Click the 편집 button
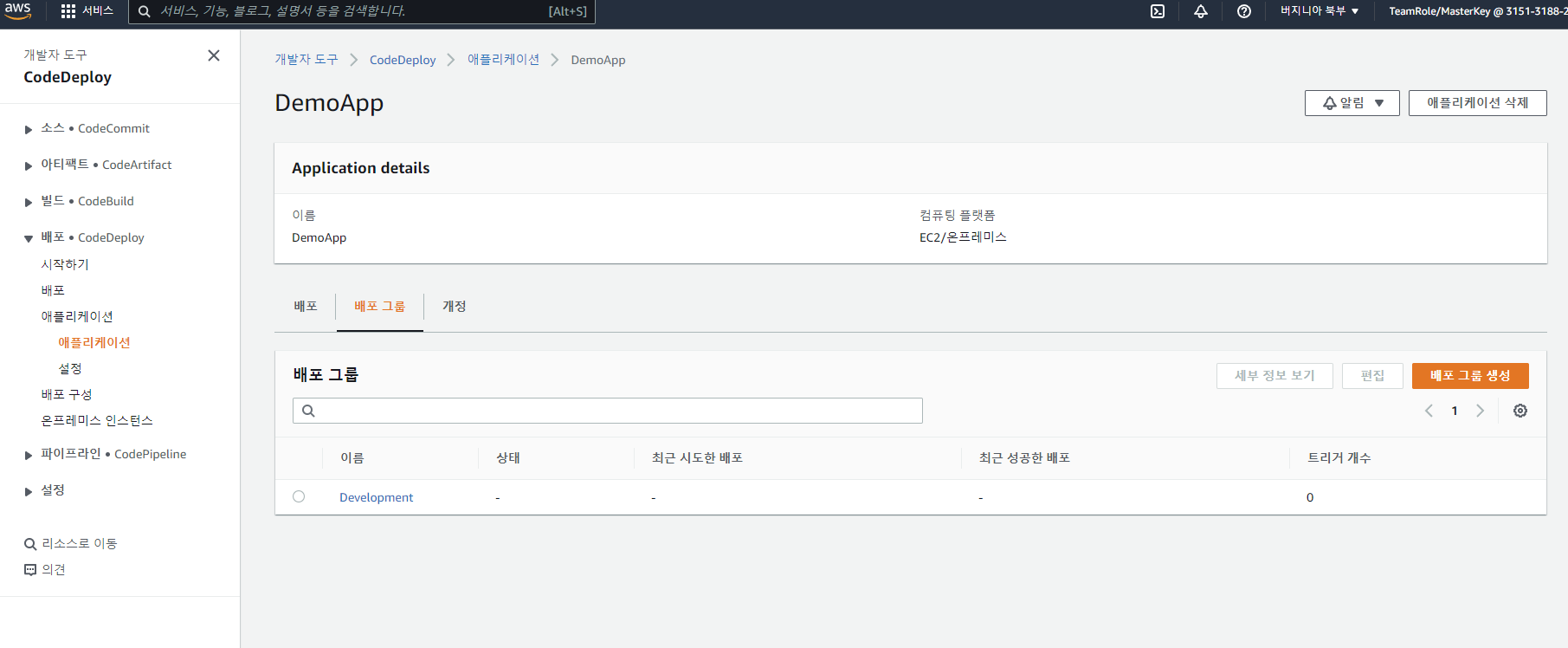1568x648 pixels. click(x=1372, y=376)
